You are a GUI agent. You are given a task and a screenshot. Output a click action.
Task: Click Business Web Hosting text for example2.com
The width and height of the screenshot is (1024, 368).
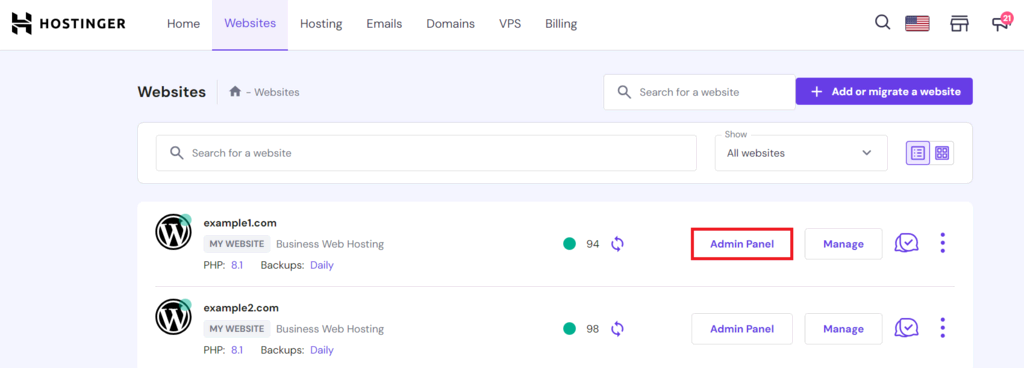[330, 329]
